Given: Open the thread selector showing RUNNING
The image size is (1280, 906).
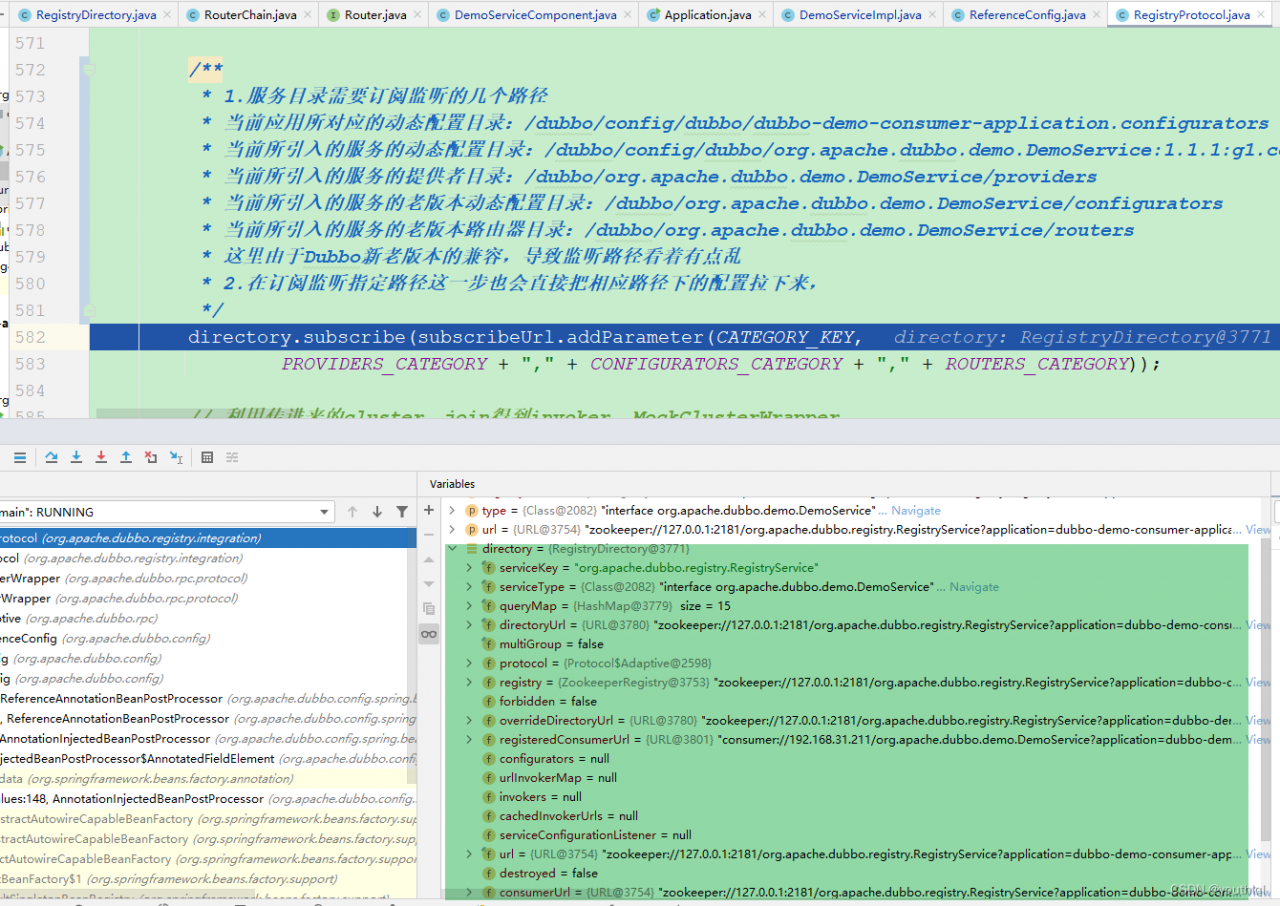Looking at the screenshot, I should click(x=166, y=512).
